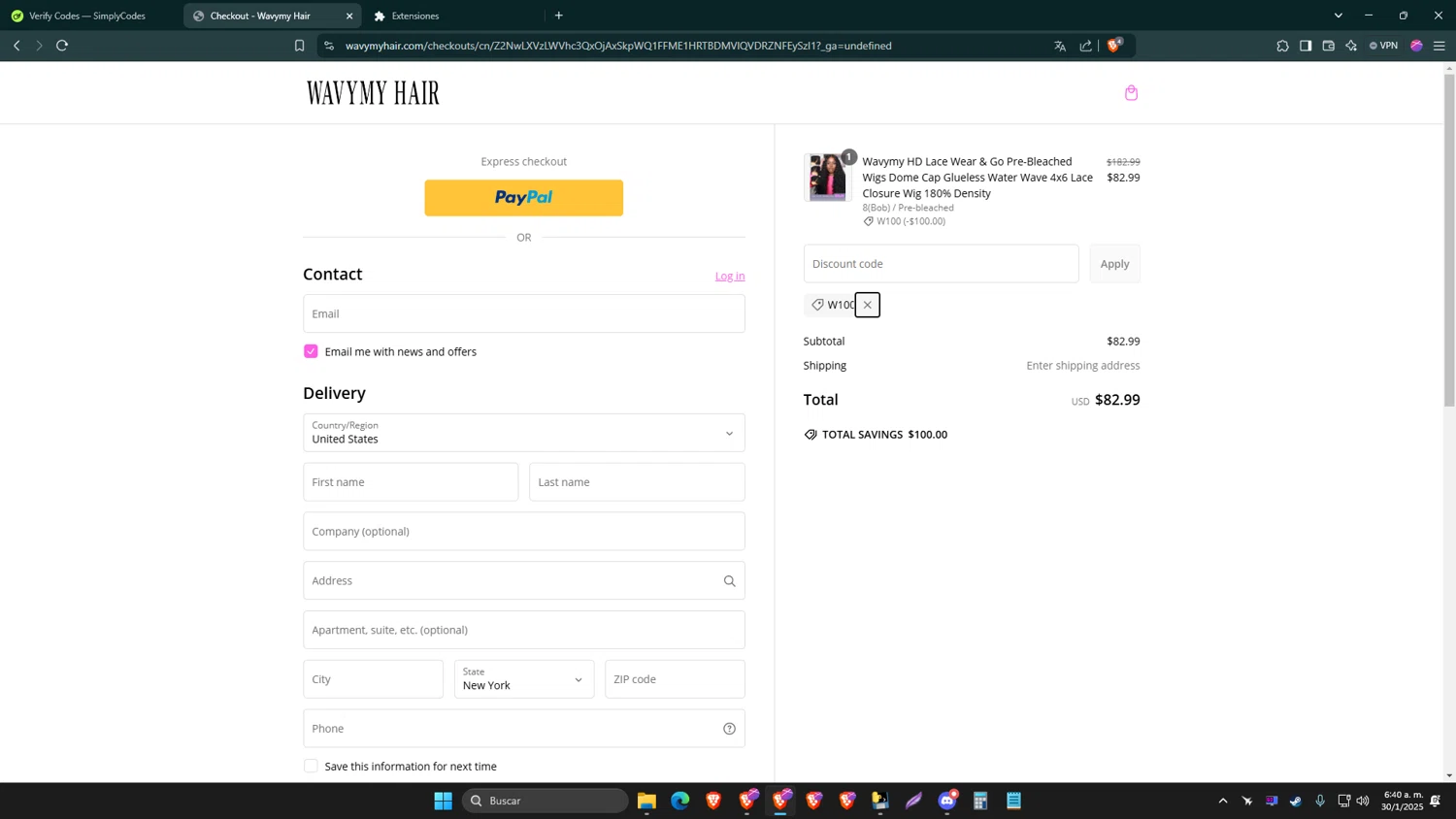Open the page translate icon

click(1060, 46)
